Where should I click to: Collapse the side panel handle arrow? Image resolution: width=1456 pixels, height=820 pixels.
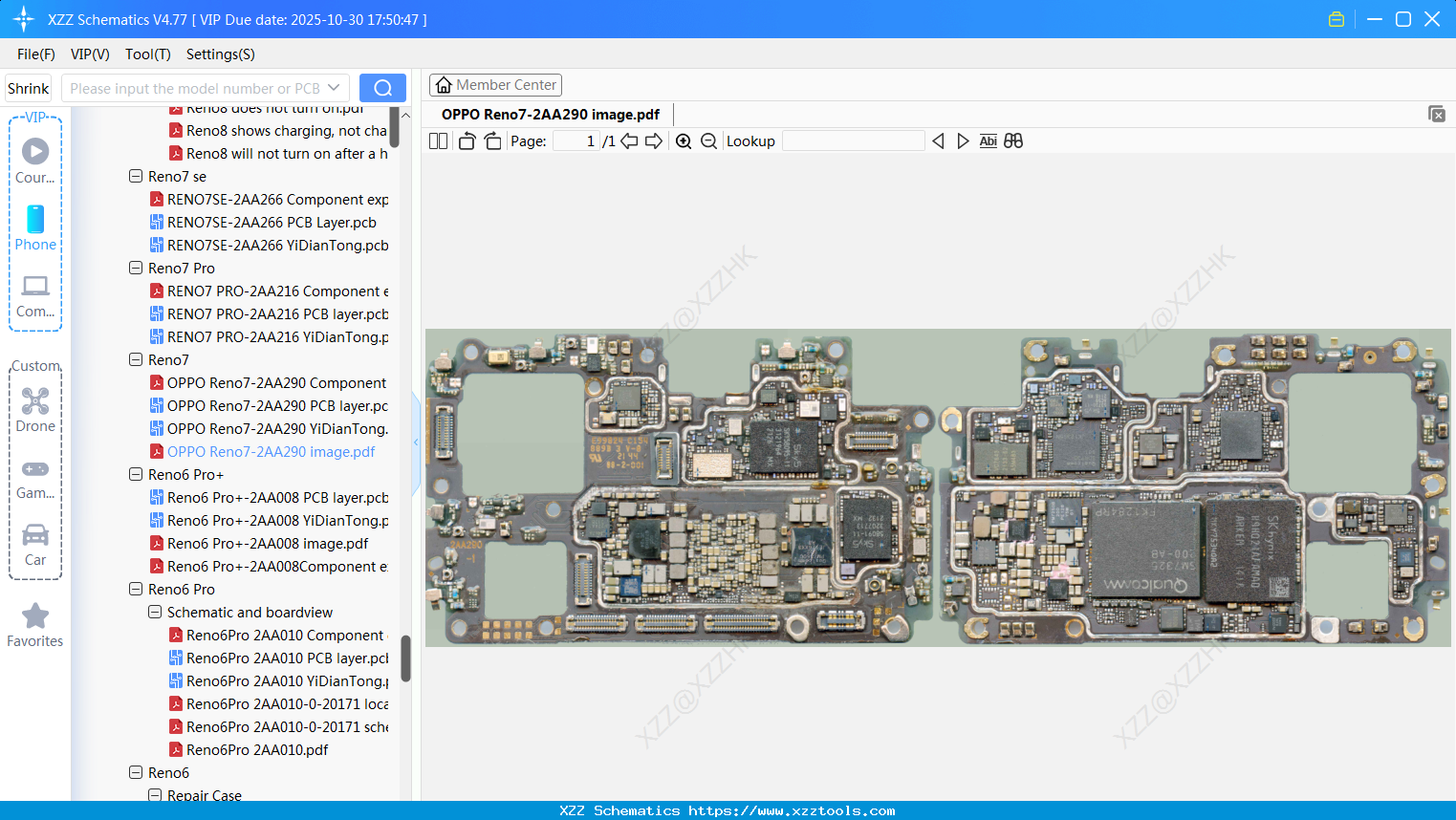(416, 442)
